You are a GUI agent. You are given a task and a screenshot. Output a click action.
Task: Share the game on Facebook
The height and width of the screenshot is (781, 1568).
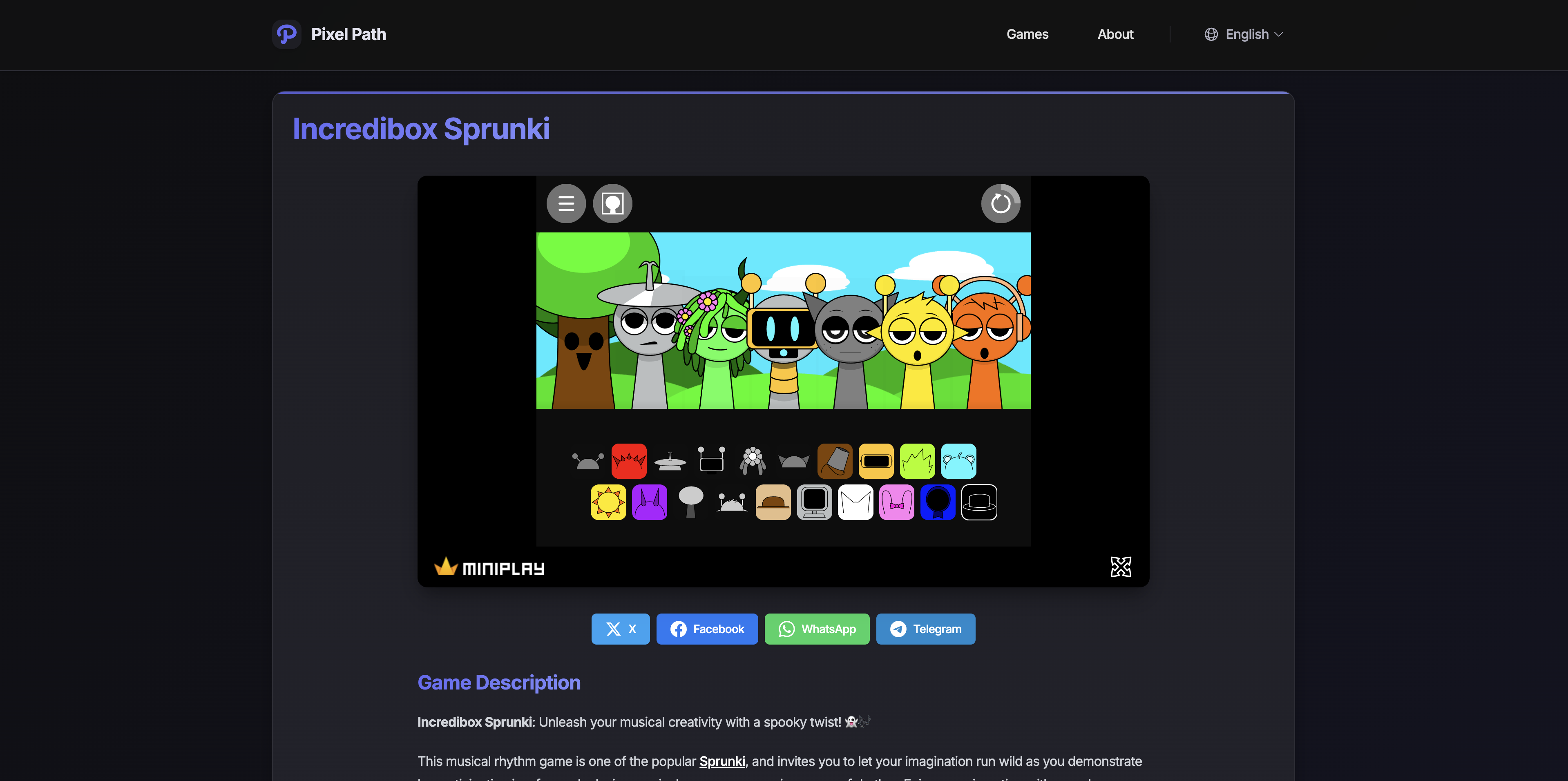pyautogui.click(x=707, y=629)
